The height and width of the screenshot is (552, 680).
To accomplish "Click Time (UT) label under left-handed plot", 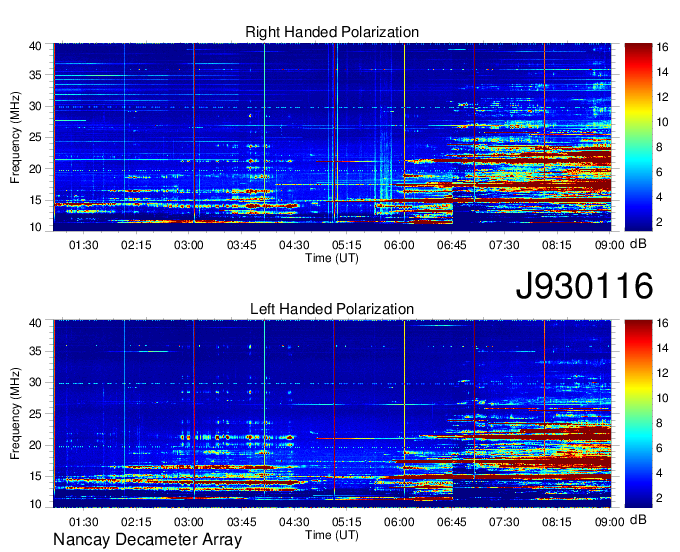I will 332,535.
